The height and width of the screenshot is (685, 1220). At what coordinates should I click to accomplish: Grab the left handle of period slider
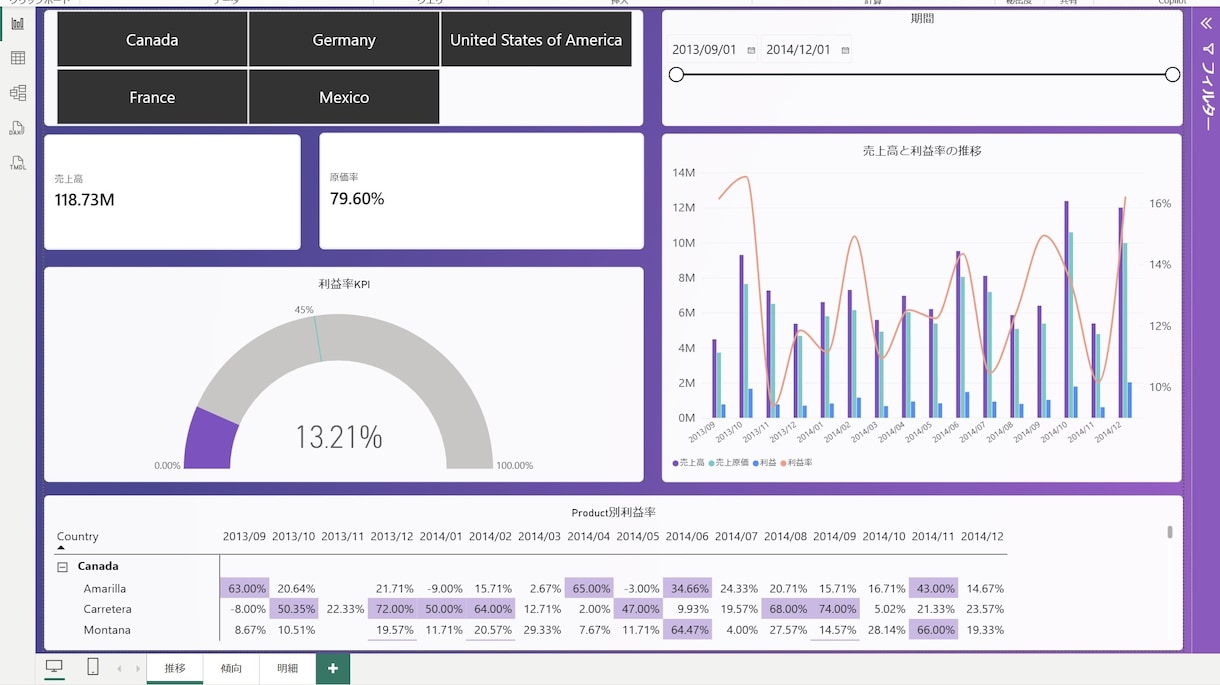676,75
